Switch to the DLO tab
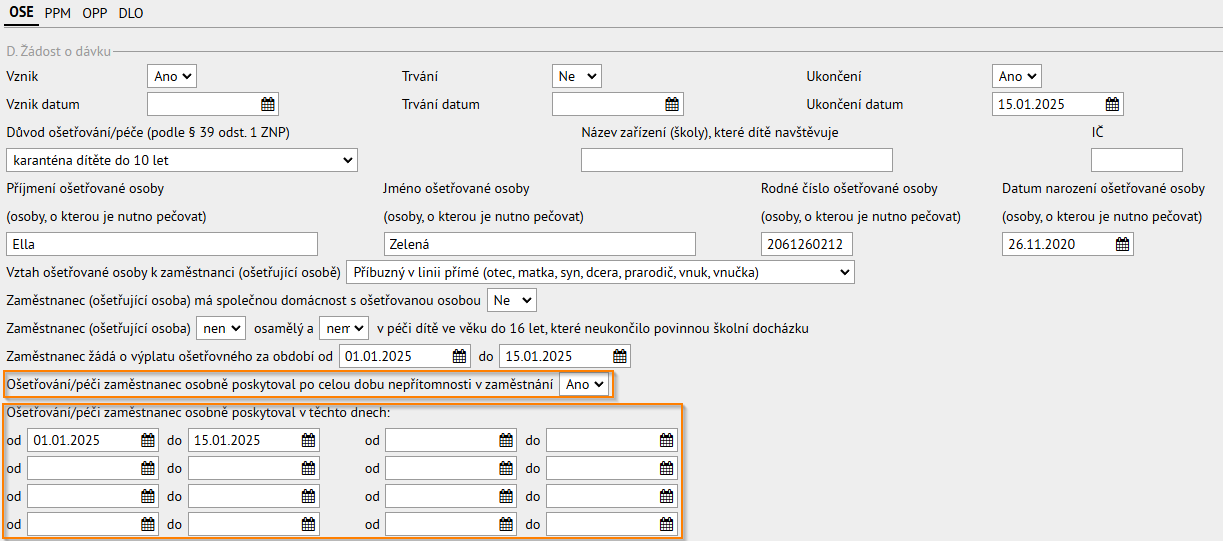The image size is (1223, 541). pyautogui.click(x=131, y=14)
